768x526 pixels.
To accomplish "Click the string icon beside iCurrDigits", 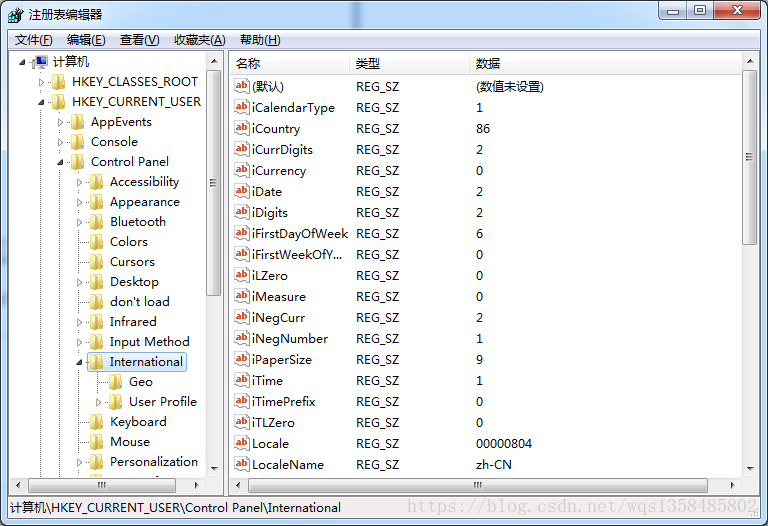I will (x=241, y=149).
